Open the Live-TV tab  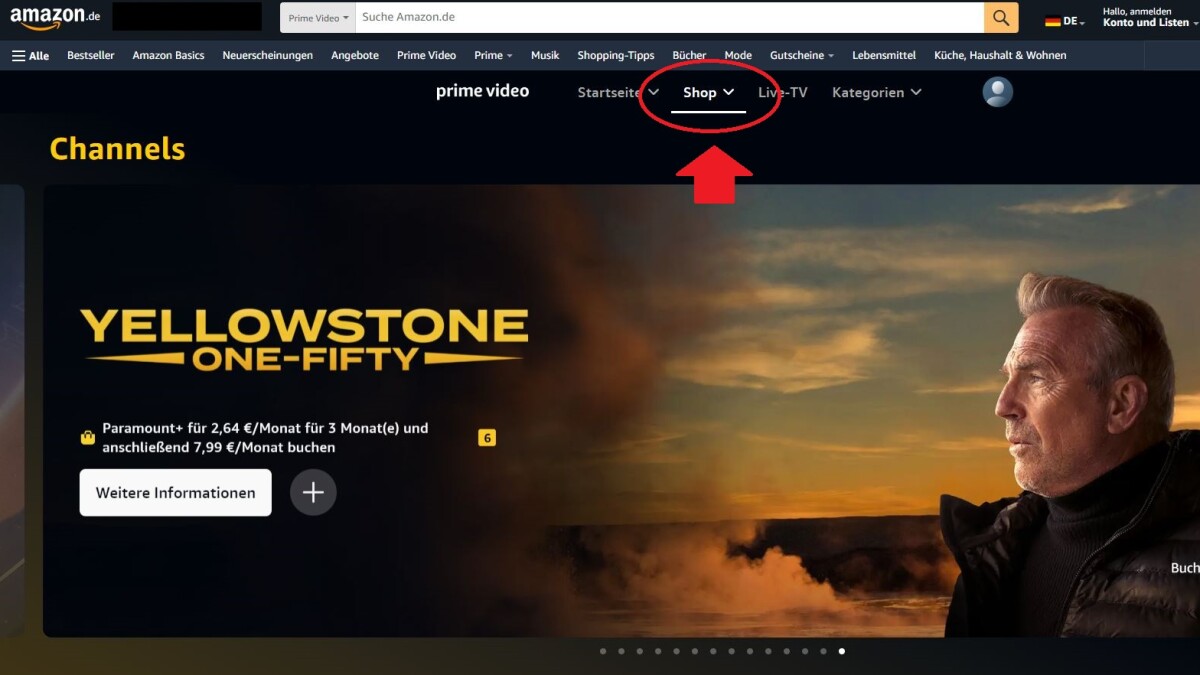(x=782, y=92)
